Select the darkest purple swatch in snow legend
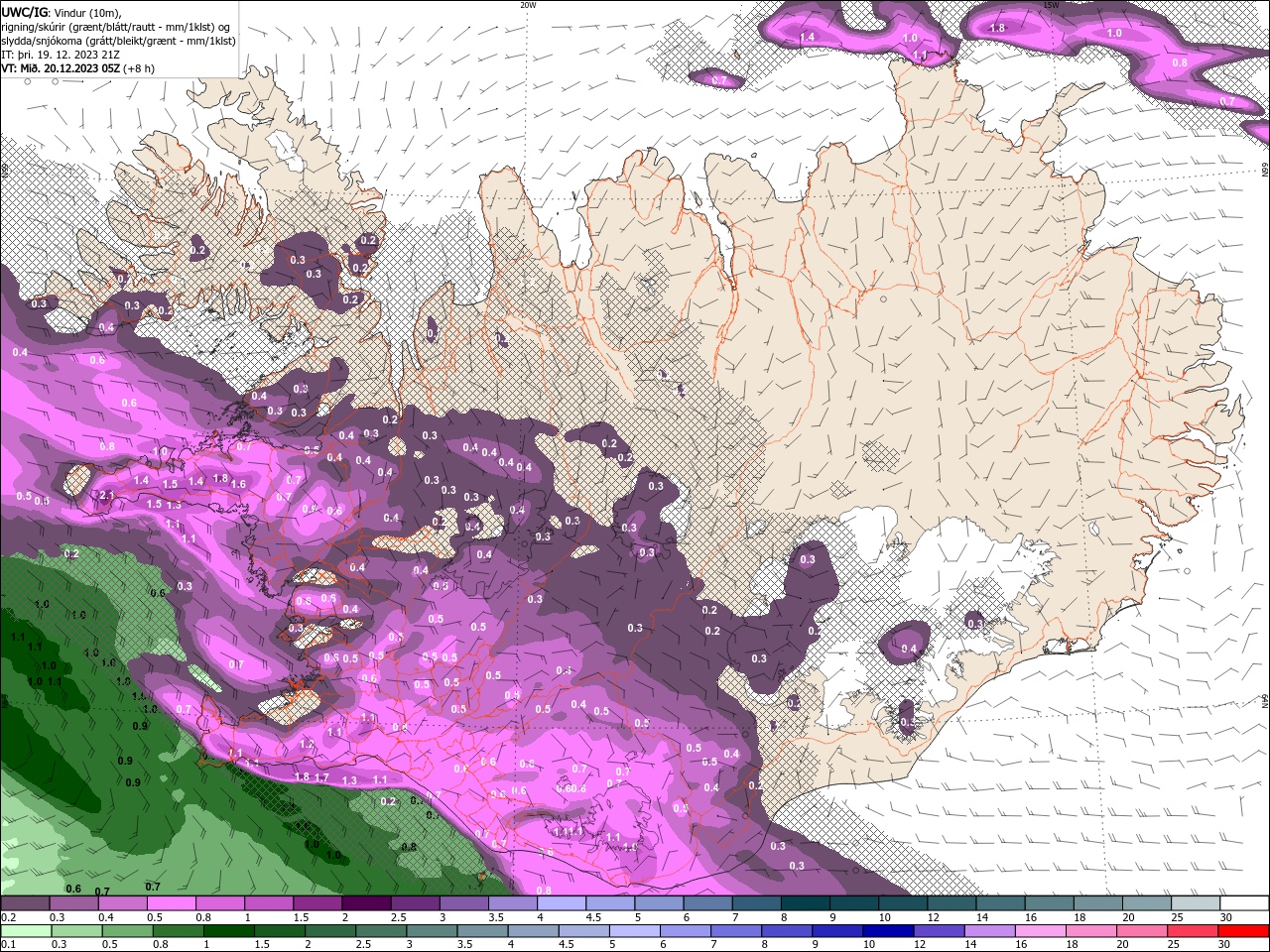Image resolution: width=1270 pixels, height=952 pixels. 366,903
